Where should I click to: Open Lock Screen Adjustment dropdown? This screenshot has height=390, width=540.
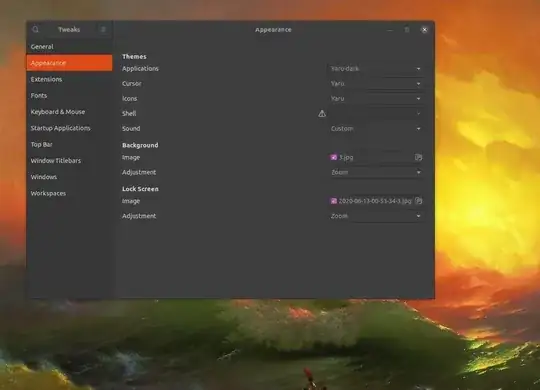tap(375, 216)
